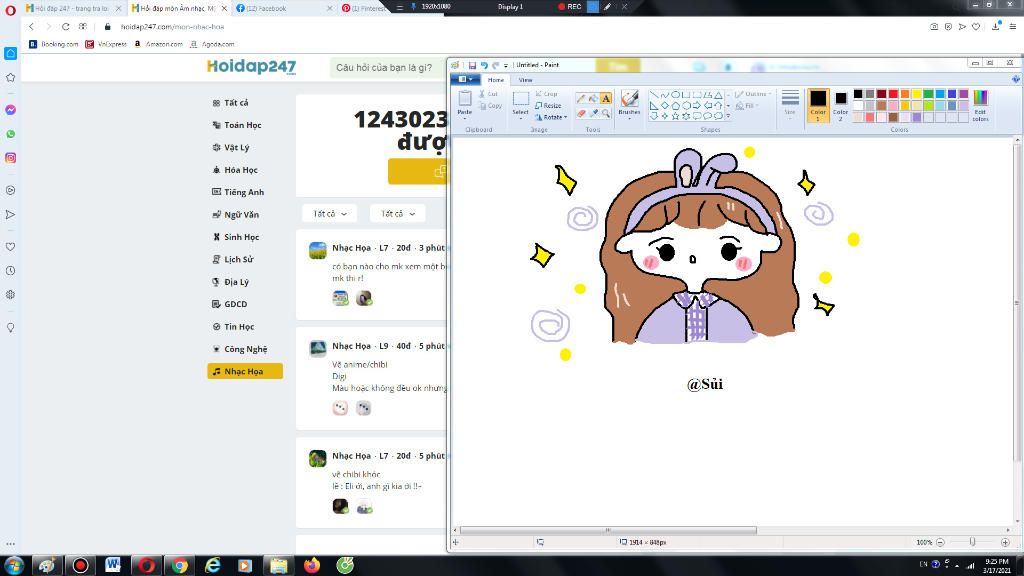Click the Paste clipboard icon

click(464, 99)
